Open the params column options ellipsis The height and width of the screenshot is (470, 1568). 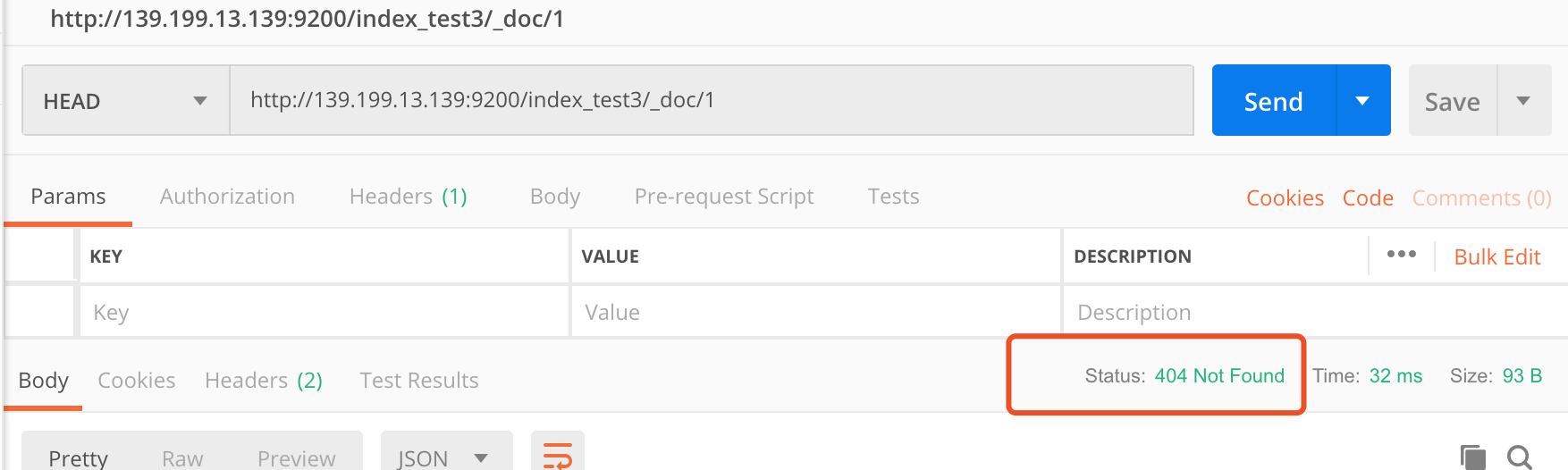click(x=1401, y=255)
